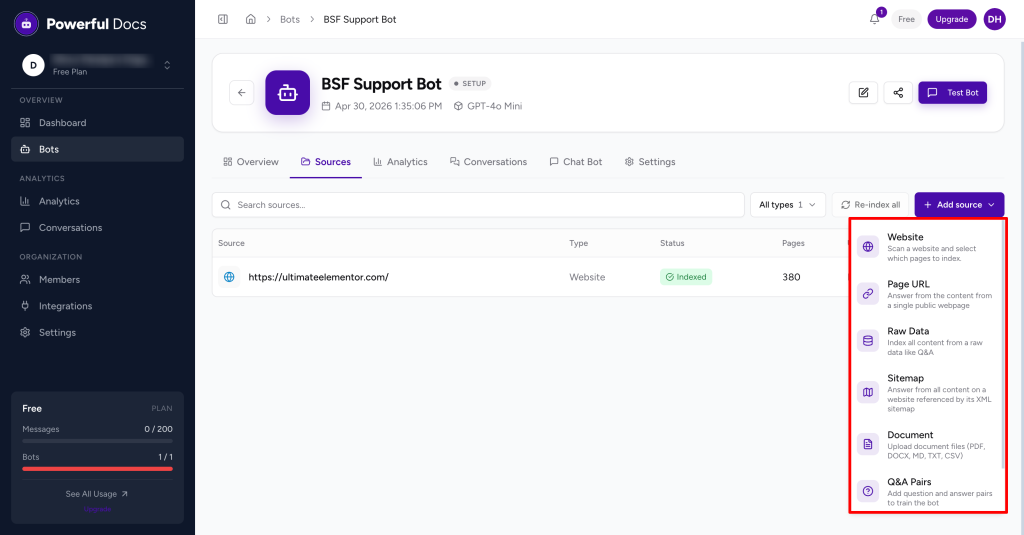Click the BSF Support Bot robot icon
The image size is (1024, 535).
pyautogui.click(x=287, y=93)
